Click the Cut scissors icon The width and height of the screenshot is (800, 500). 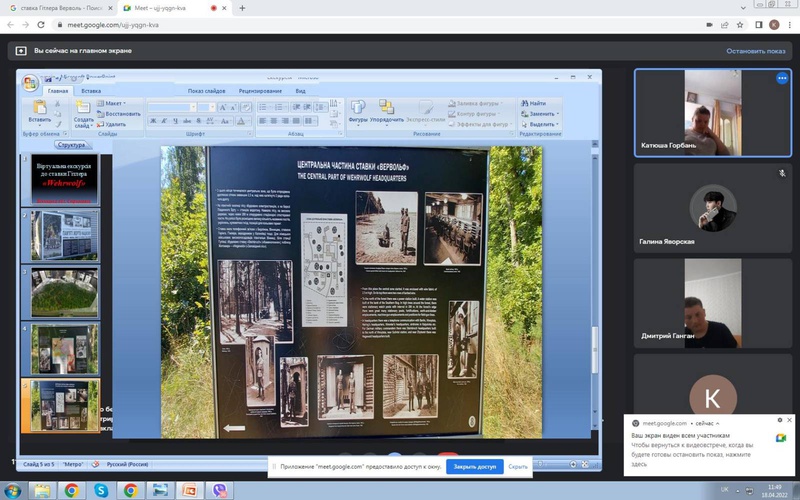click(58, 104)
